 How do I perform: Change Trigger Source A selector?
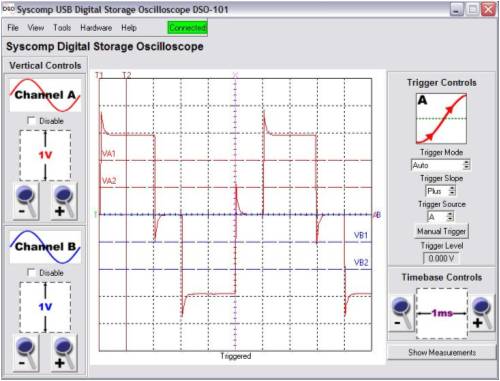pos(441,217)
